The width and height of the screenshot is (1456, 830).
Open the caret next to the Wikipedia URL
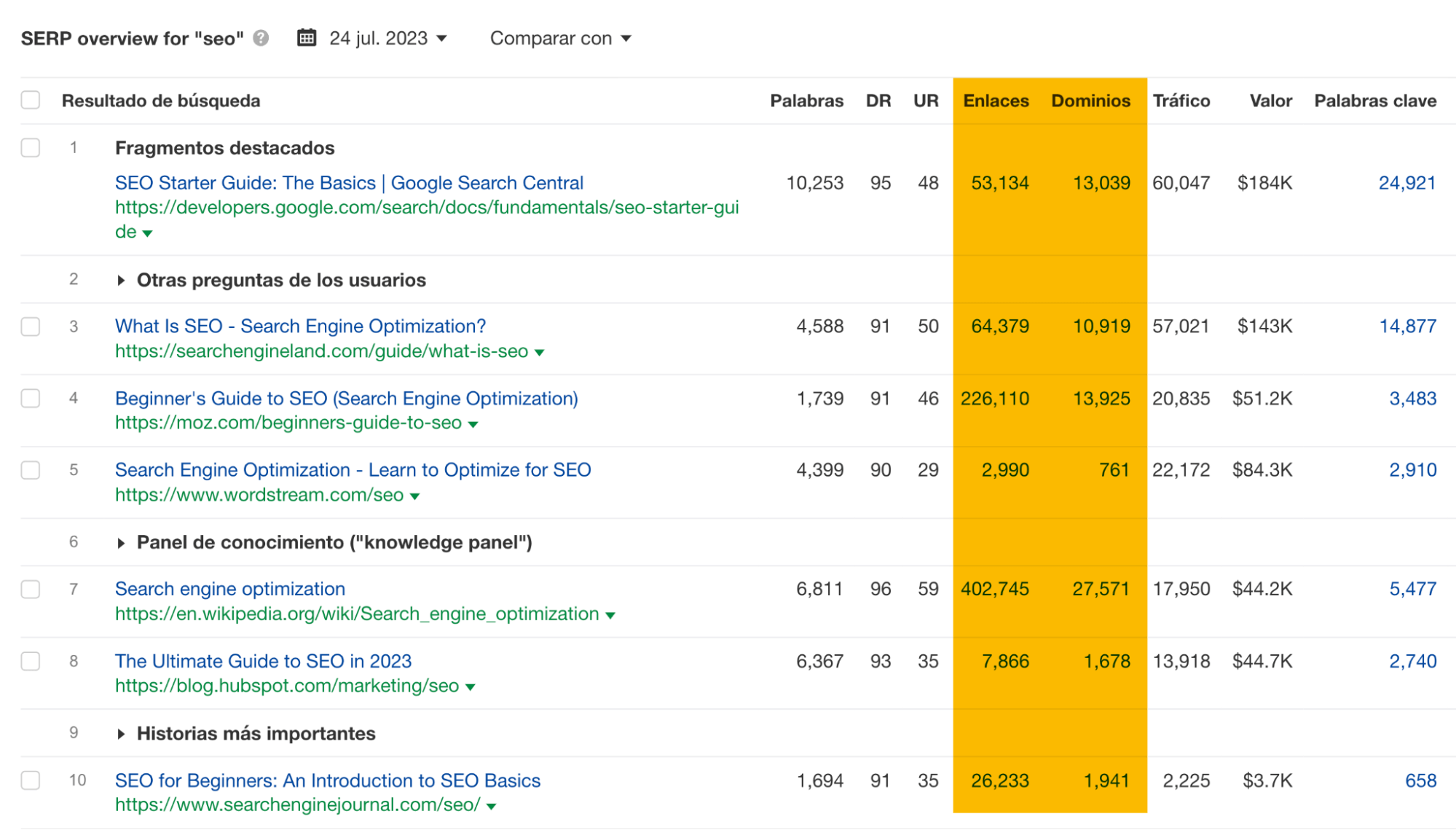tap(609, 614)
